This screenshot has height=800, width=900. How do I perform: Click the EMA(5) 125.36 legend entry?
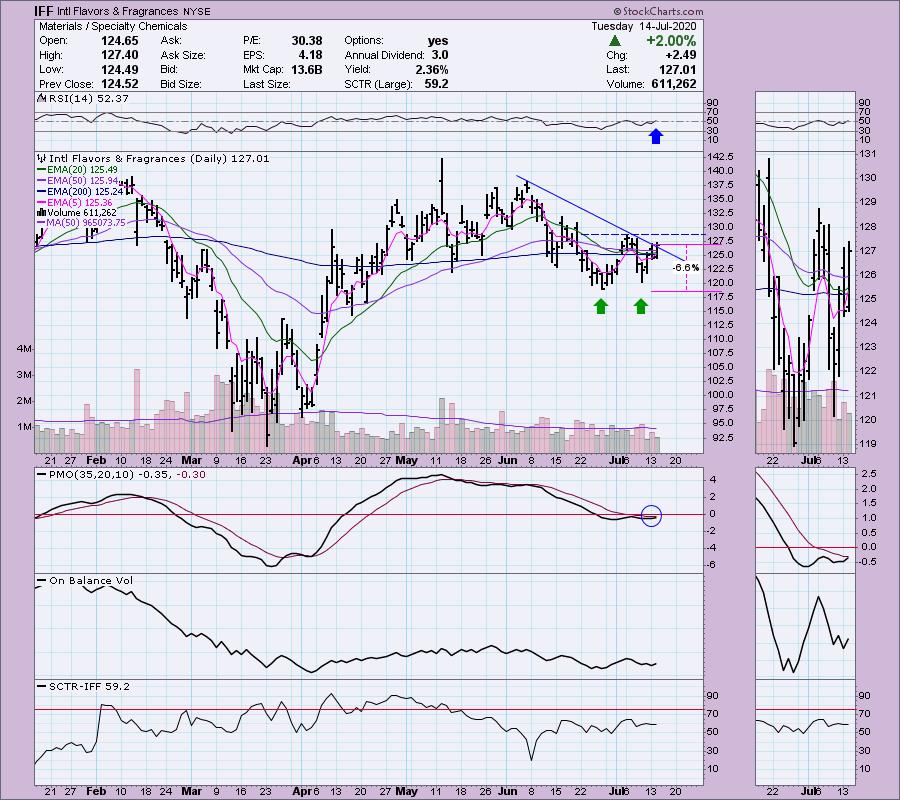point(80,203)
